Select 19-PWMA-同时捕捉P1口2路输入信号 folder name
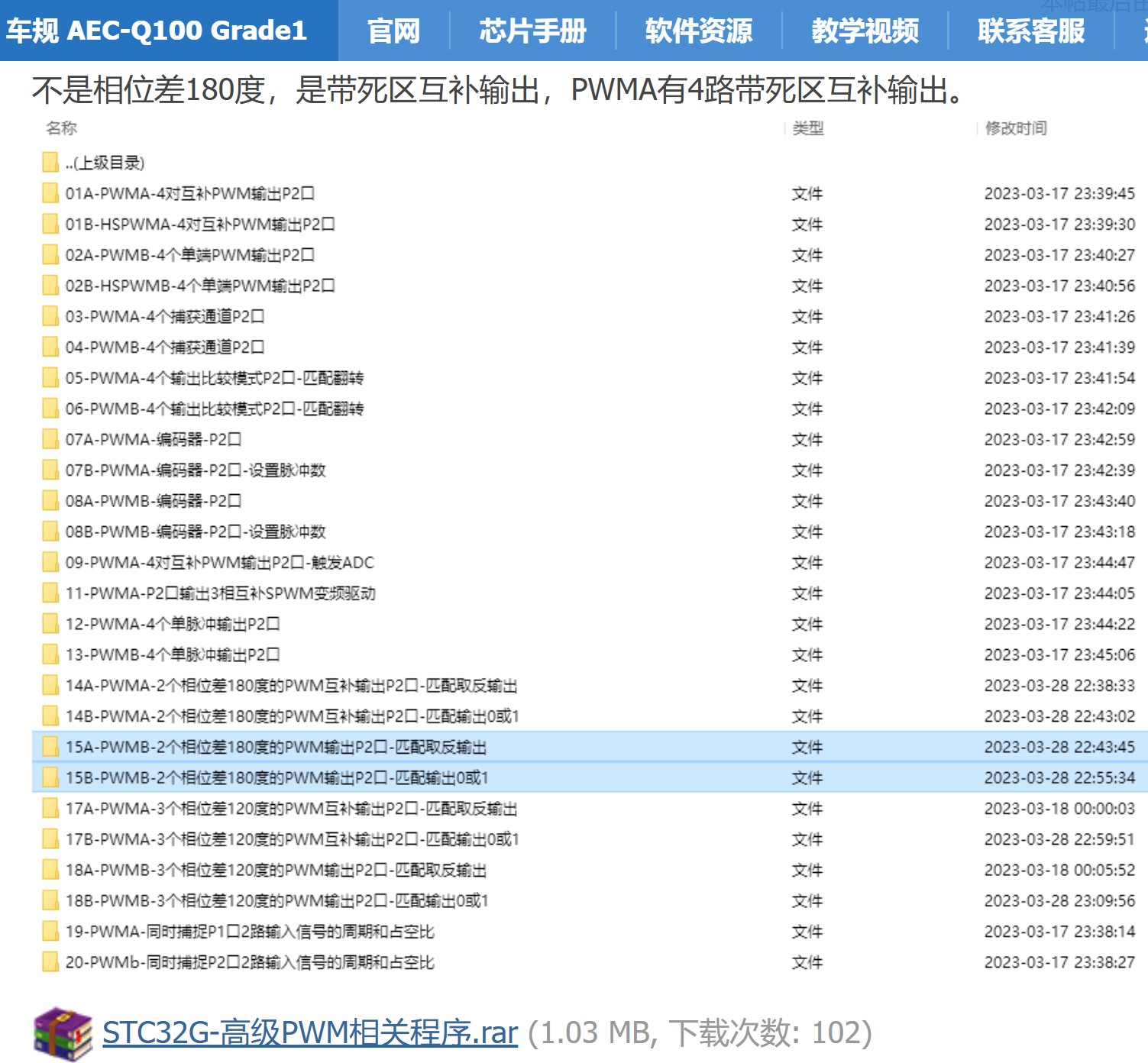 click(250, 932)
